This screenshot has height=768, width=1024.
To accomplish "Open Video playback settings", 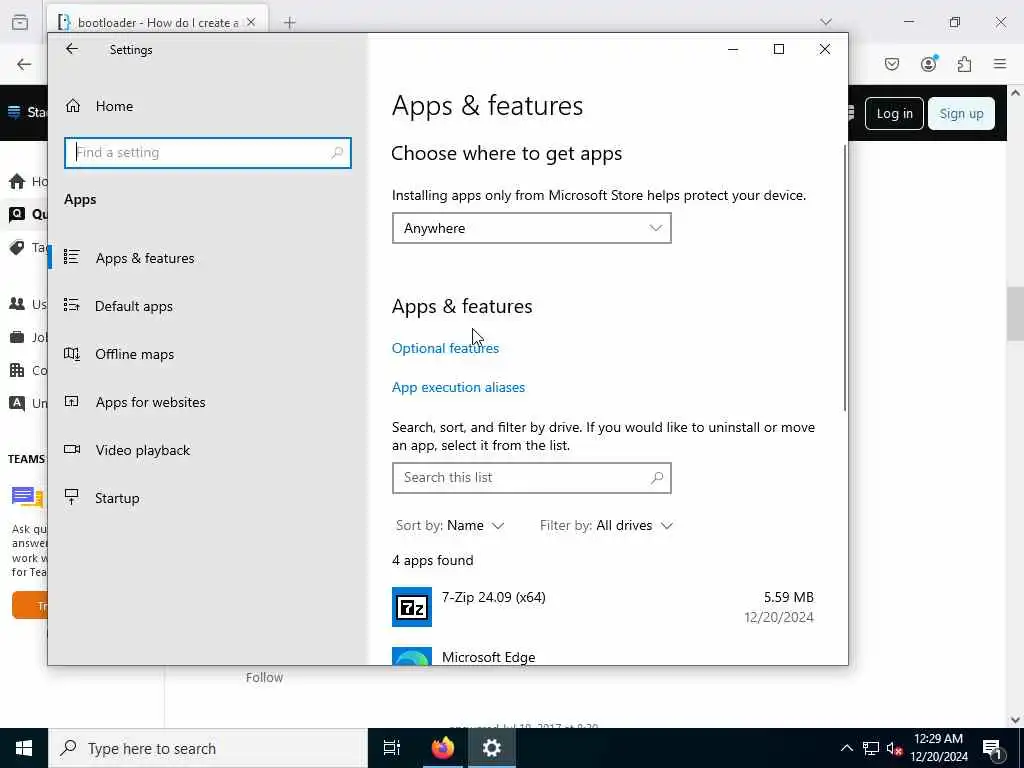I will click(x=142, y=450).
